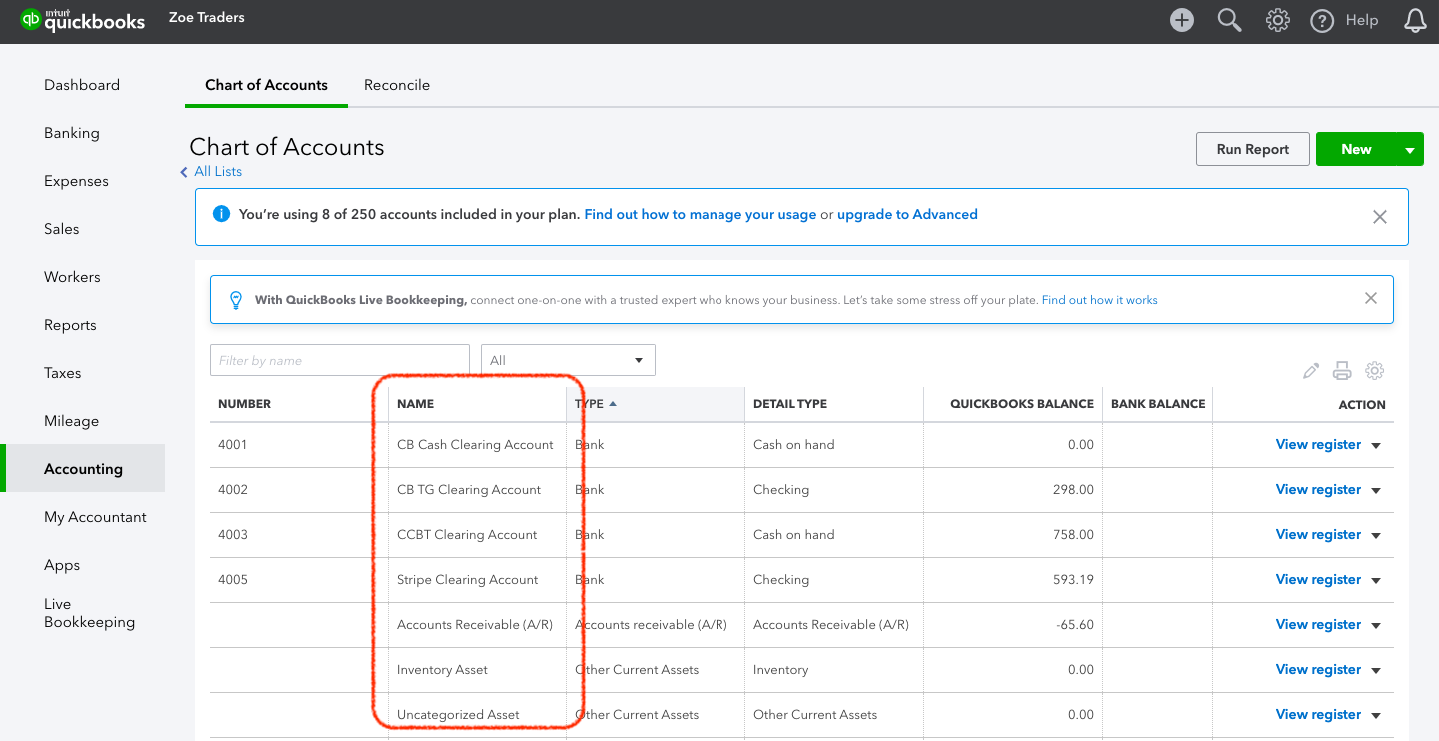The width and height of the screenshot is (1439, 741).
Task: Click the Filter by name input field
Action: point(339,360)
